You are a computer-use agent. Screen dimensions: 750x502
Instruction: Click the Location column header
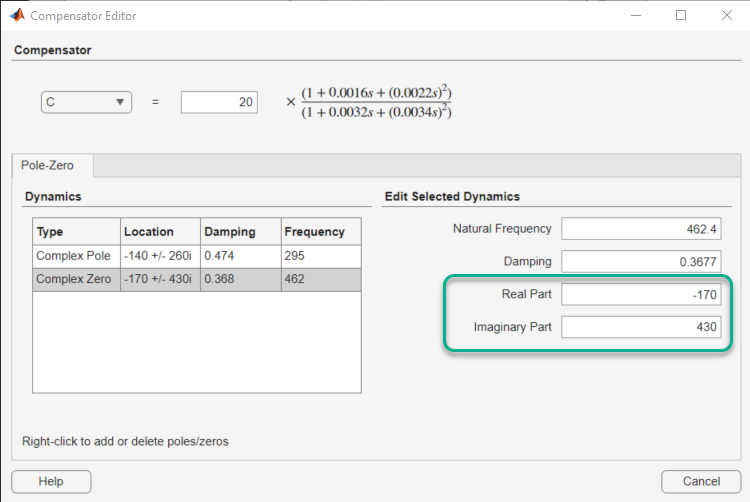[160, 231]
